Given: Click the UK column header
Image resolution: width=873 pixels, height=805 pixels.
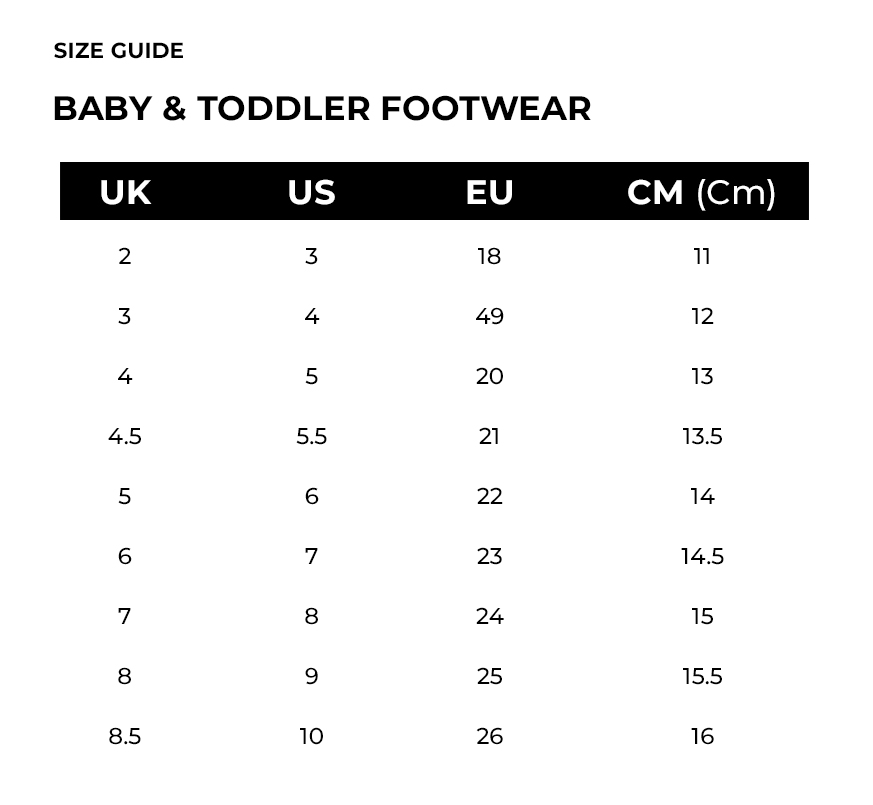Looking at the screenshot, I should 125,193.
